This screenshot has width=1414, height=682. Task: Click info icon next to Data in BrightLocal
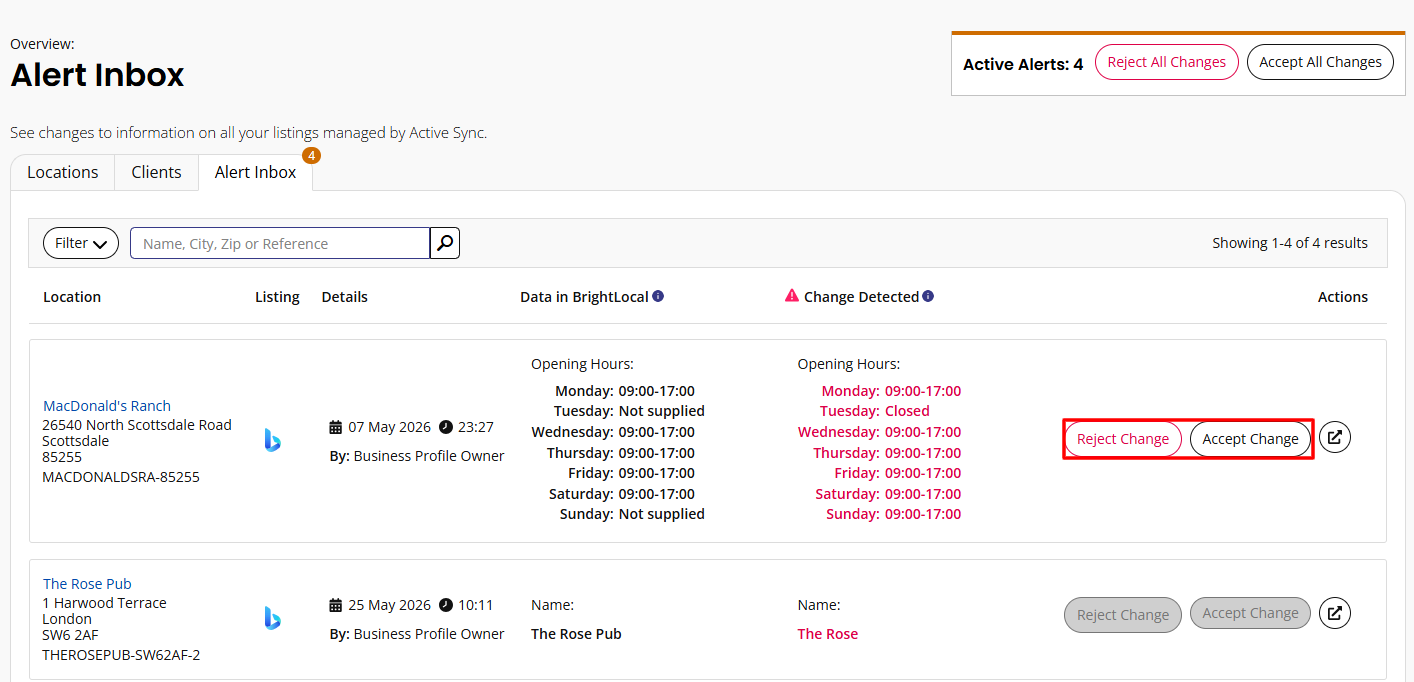(658, 296)
